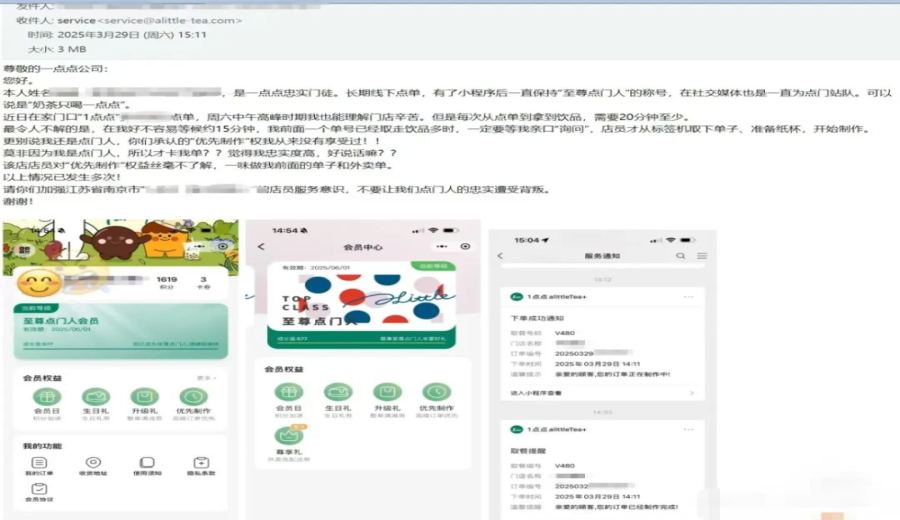
Task: Open 我的订单 icon under 我的功能
Action: (39, 463)
